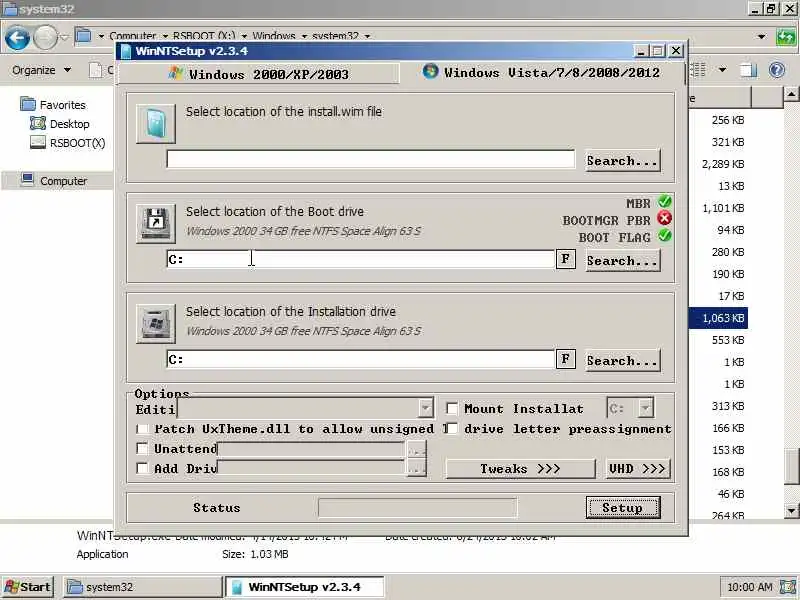Click the Start button on taskbar
800x600 pixels.
coord(29,587)
